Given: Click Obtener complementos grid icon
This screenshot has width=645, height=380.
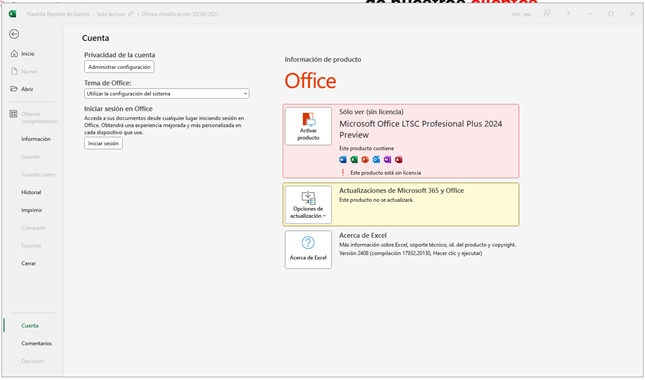Looking at the screenshot, I should (14, 114).
